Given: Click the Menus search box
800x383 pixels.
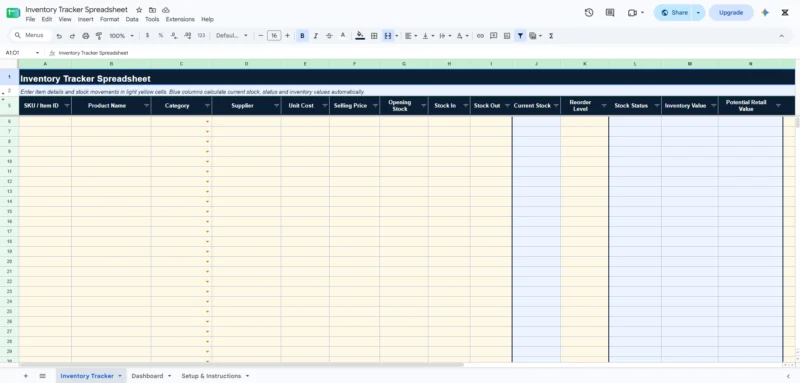Looking at the screenshot, I should (31, 35).
